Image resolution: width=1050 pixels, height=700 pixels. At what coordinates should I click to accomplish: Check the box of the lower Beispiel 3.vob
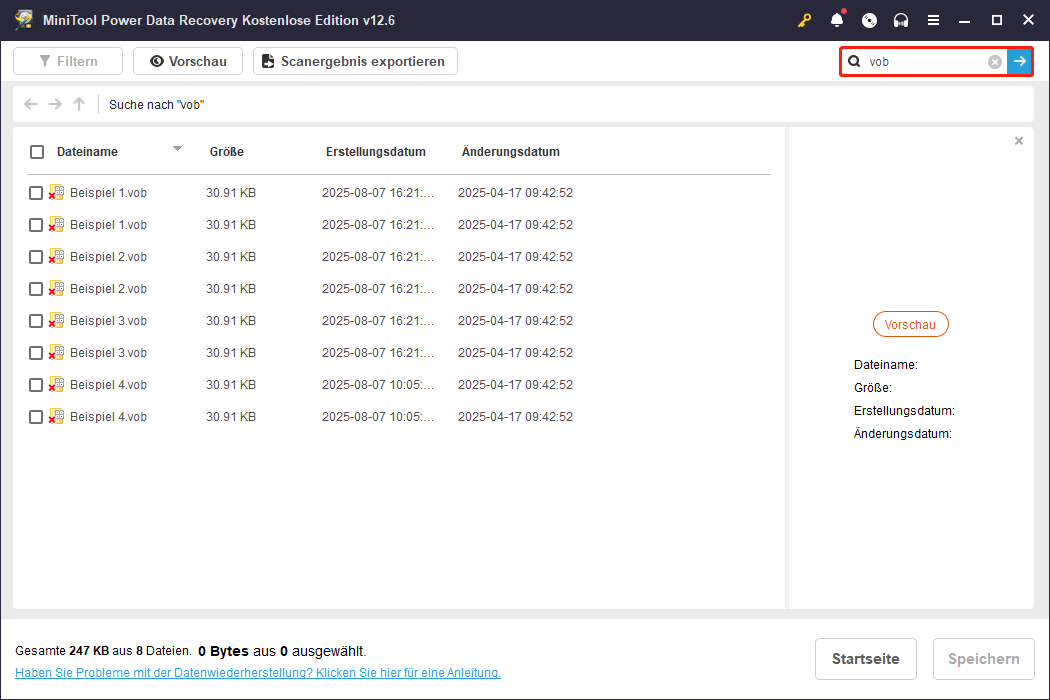36,353
